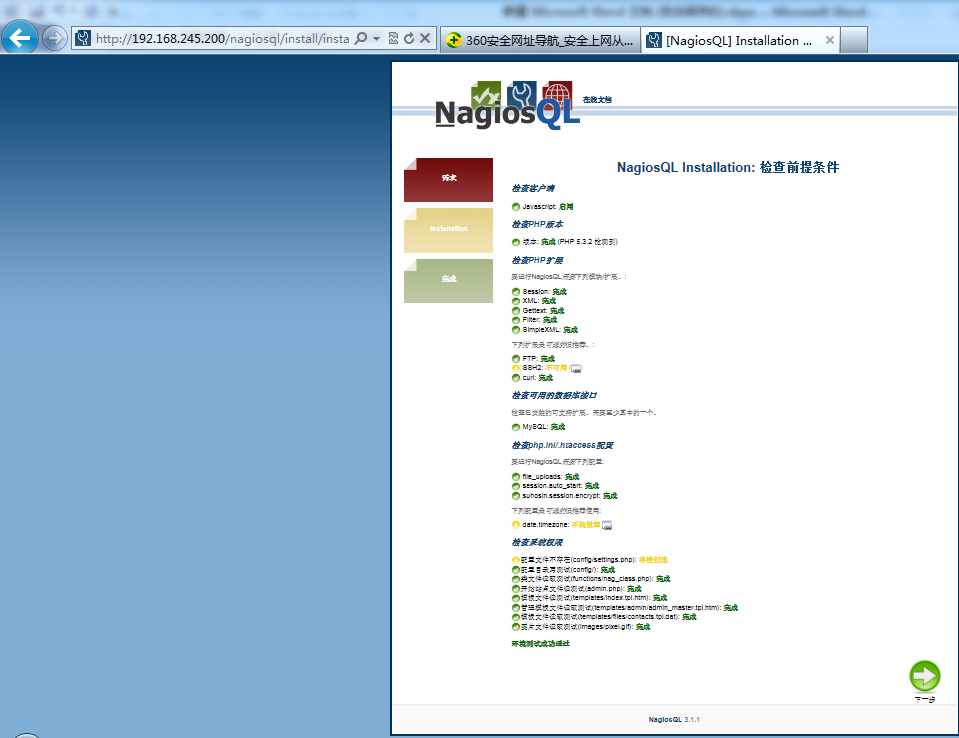The width and height of the screenshot is (959, 738).
Task: Open a new blank browser tab
Action: pos(854,40)
